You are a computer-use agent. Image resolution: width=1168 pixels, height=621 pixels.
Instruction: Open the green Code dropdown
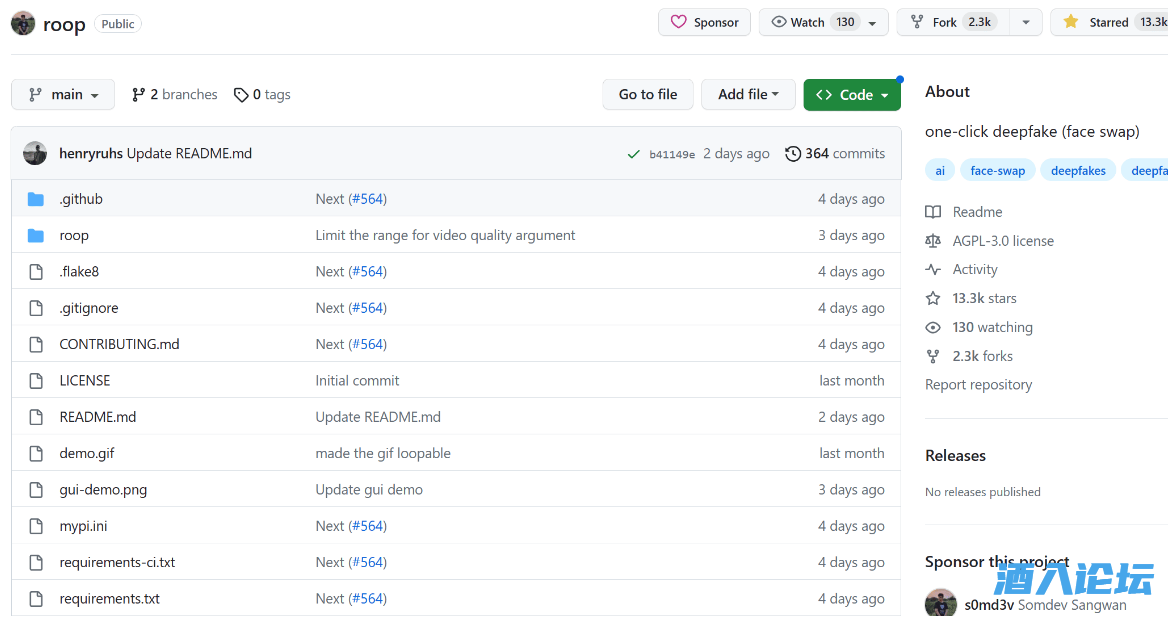coord(852,95)
